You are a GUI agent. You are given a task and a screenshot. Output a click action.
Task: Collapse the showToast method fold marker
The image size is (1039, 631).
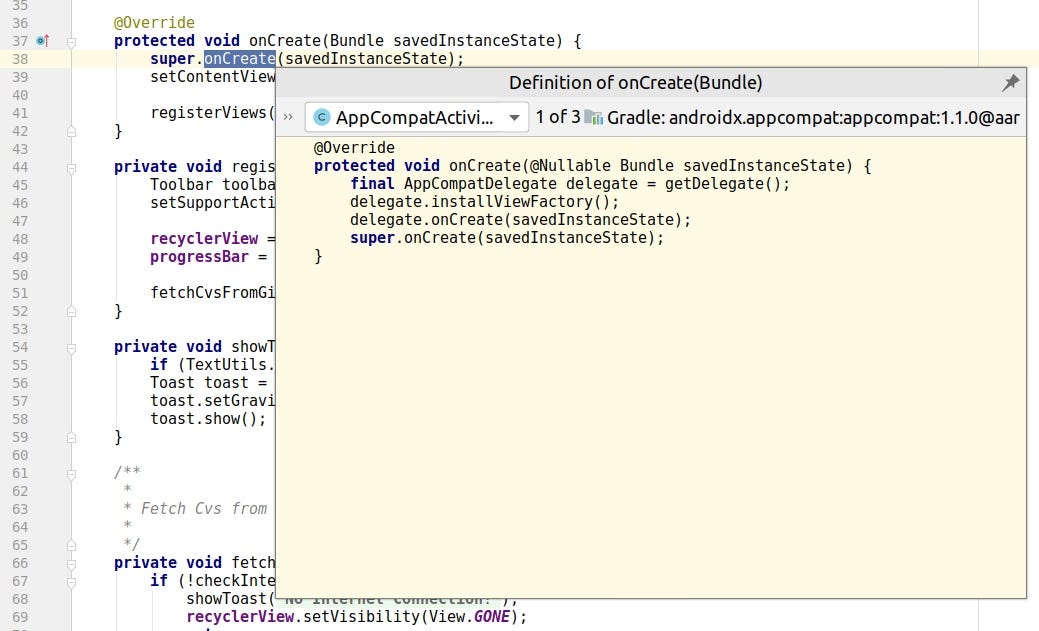coord(70,347)
